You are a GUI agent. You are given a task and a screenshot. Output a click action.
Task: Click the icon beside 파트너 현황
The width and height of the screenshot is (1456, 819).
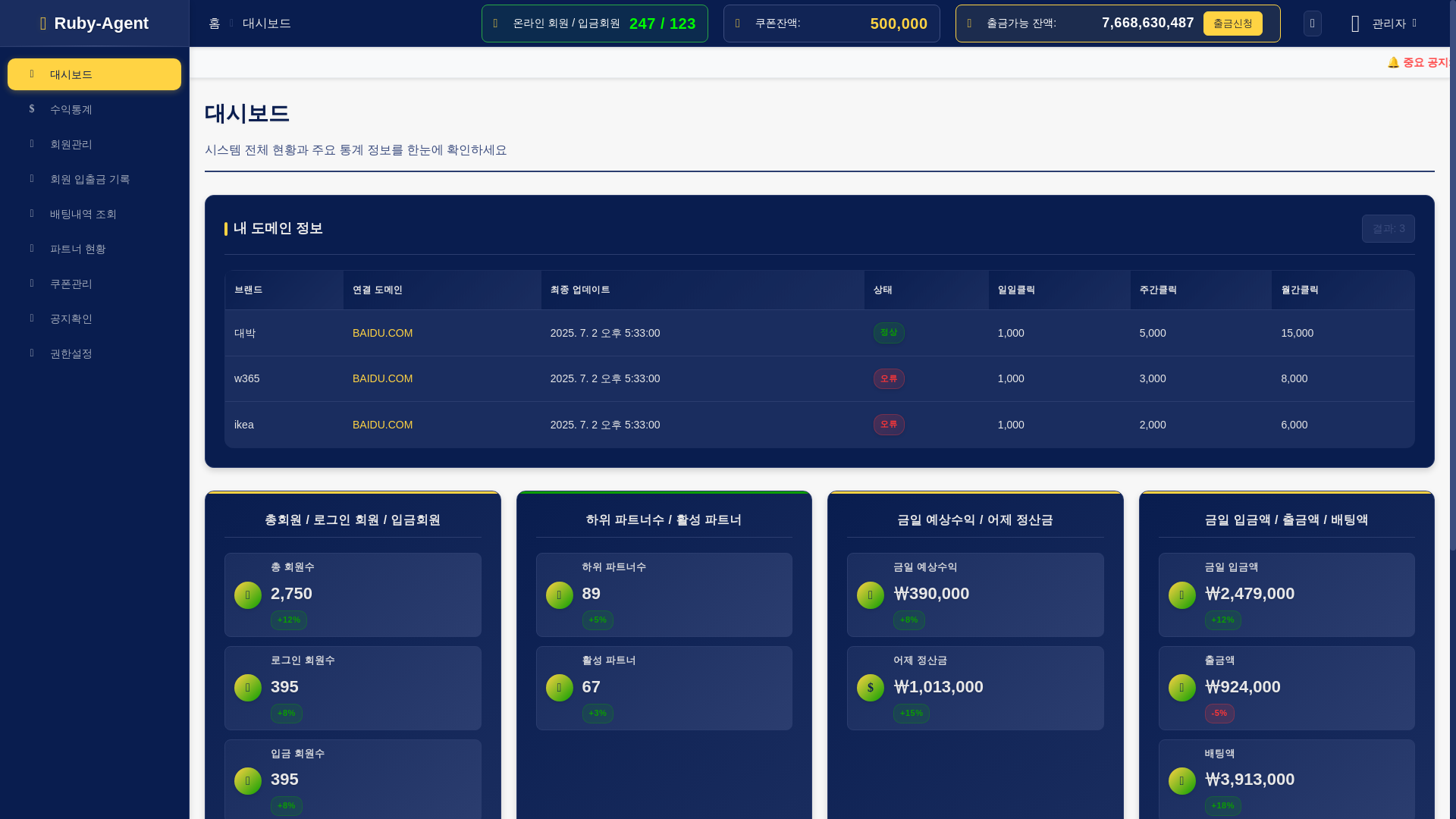[32, 249]
